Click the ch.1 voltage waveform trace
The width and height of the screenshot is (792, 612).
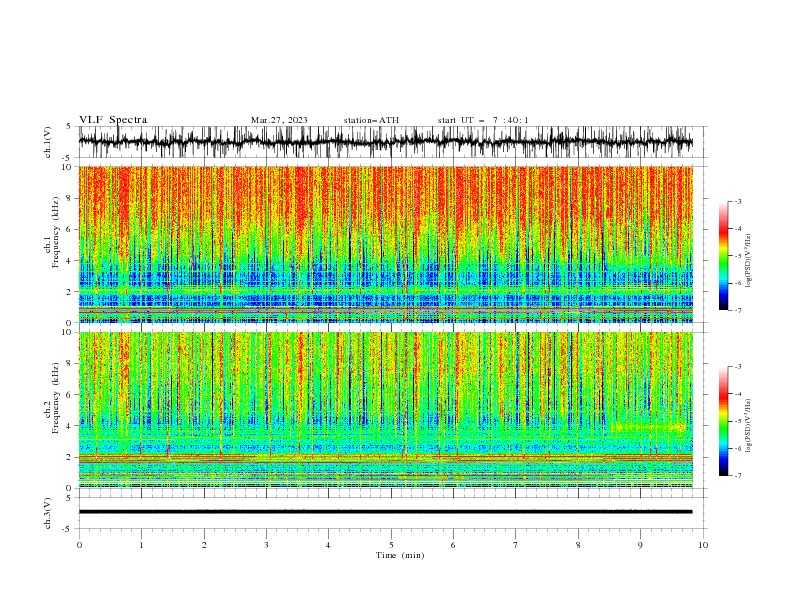tap(385, 142)
